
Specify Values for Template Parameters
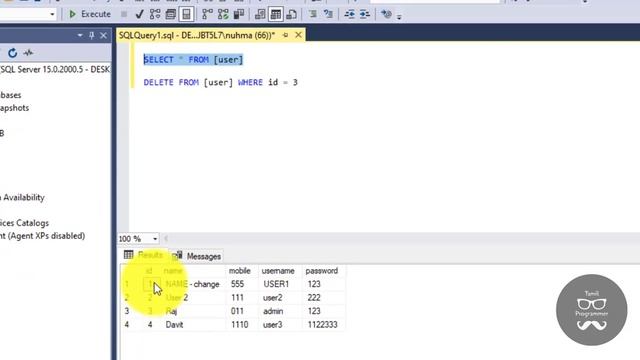point(386,14)
